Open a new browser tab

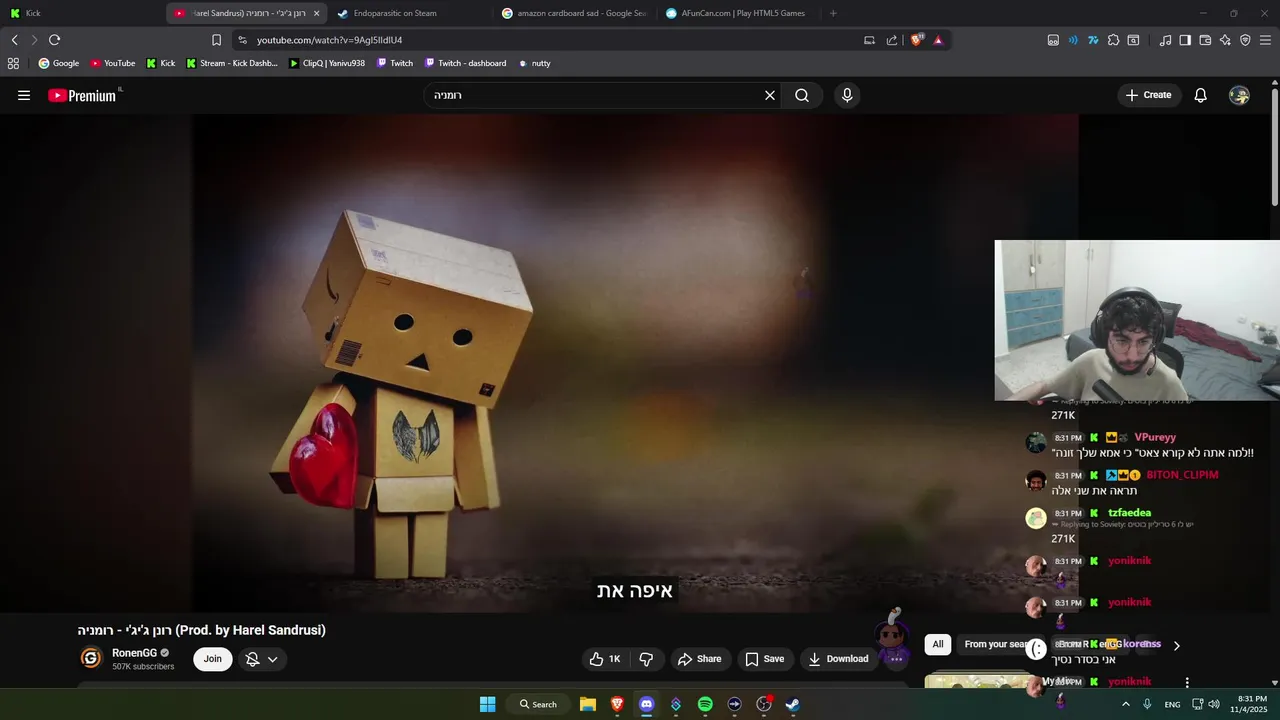point(833,13)
